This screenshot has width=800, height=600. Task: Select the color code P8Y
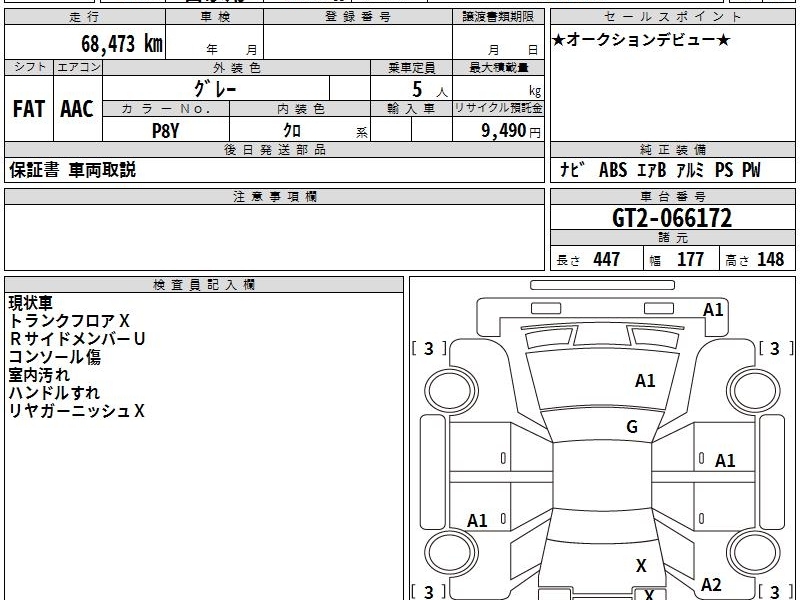tap(166, 131)
